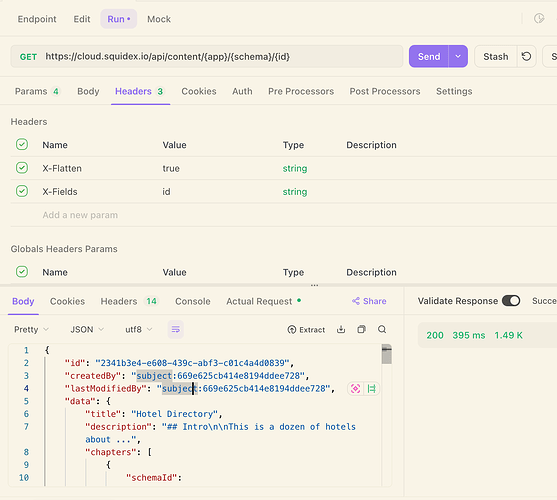Click the pink extract-variable icon on line 4
This screenshot has width=557, height=500.
[355, 388]
